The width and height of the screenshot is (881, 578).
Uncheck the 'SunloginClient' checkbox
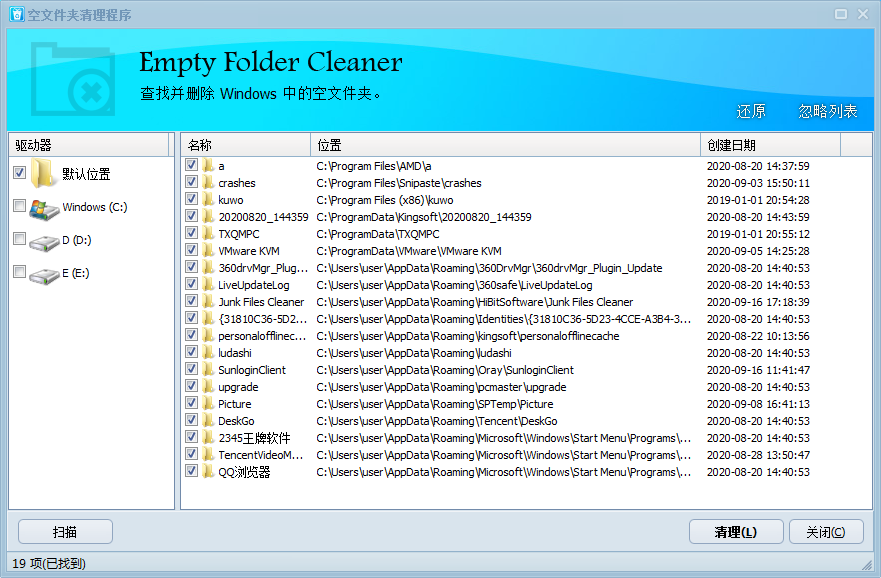pos(191,368)
